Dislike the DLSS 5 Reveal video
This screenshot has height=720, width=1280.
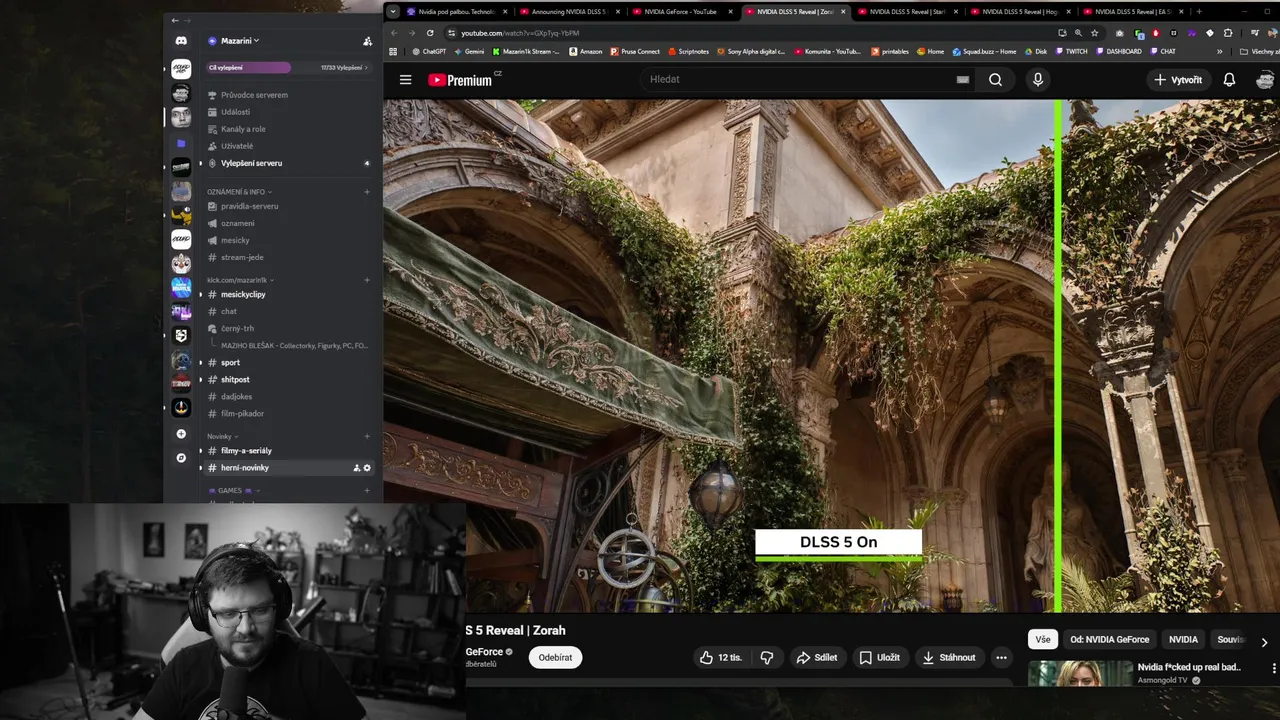click(x=767, y=657)
